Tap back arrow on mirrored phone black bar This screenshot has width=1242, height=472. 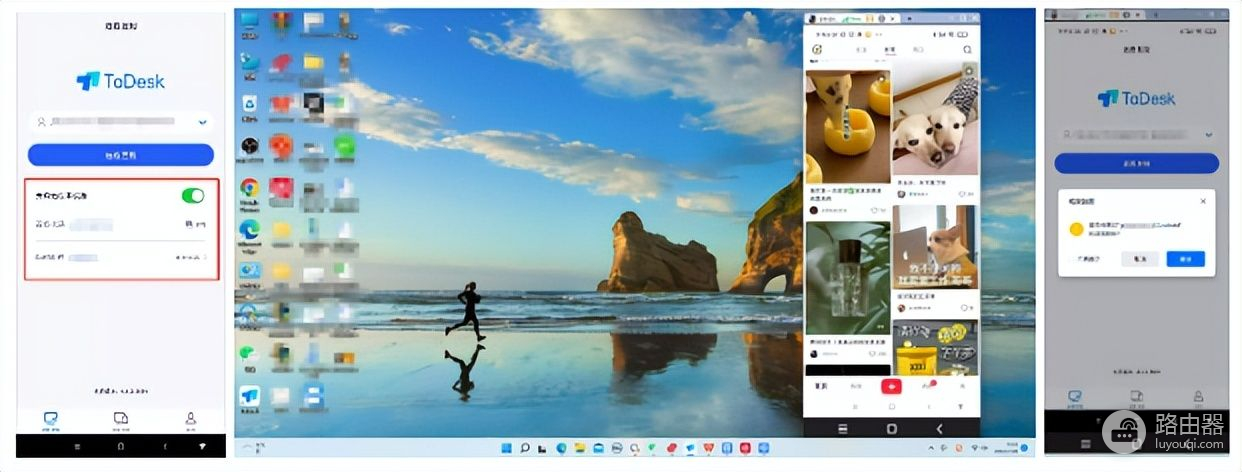[940, 428]
